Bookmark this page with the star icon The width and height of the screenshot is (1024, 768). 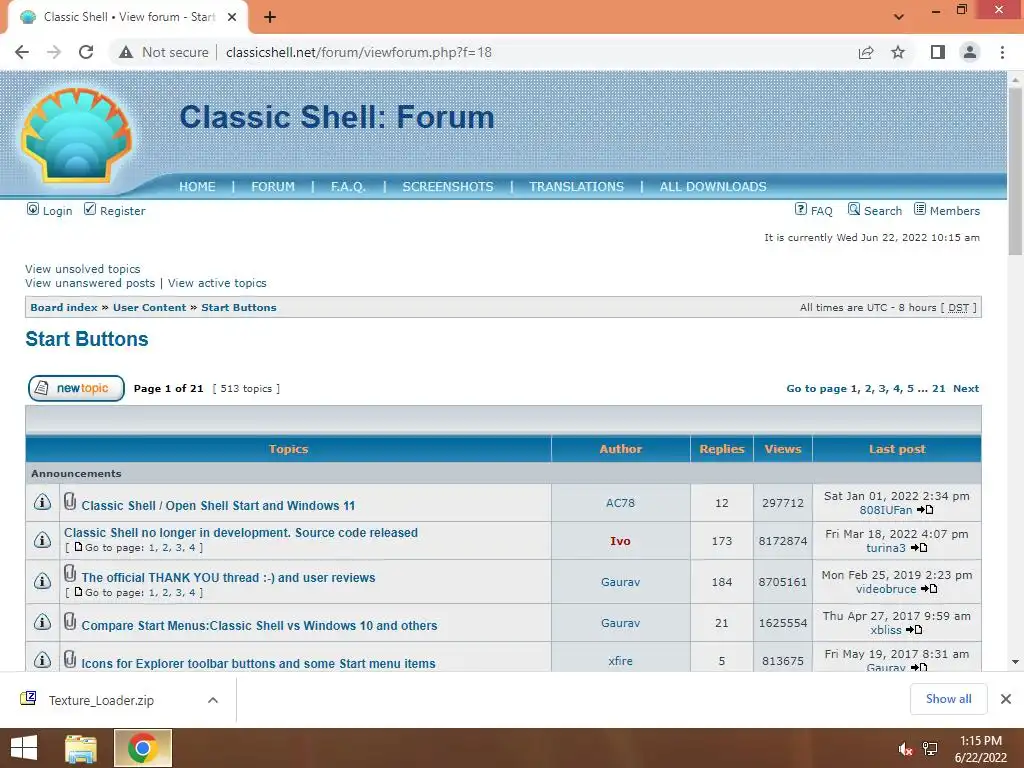tap(898, 52)
